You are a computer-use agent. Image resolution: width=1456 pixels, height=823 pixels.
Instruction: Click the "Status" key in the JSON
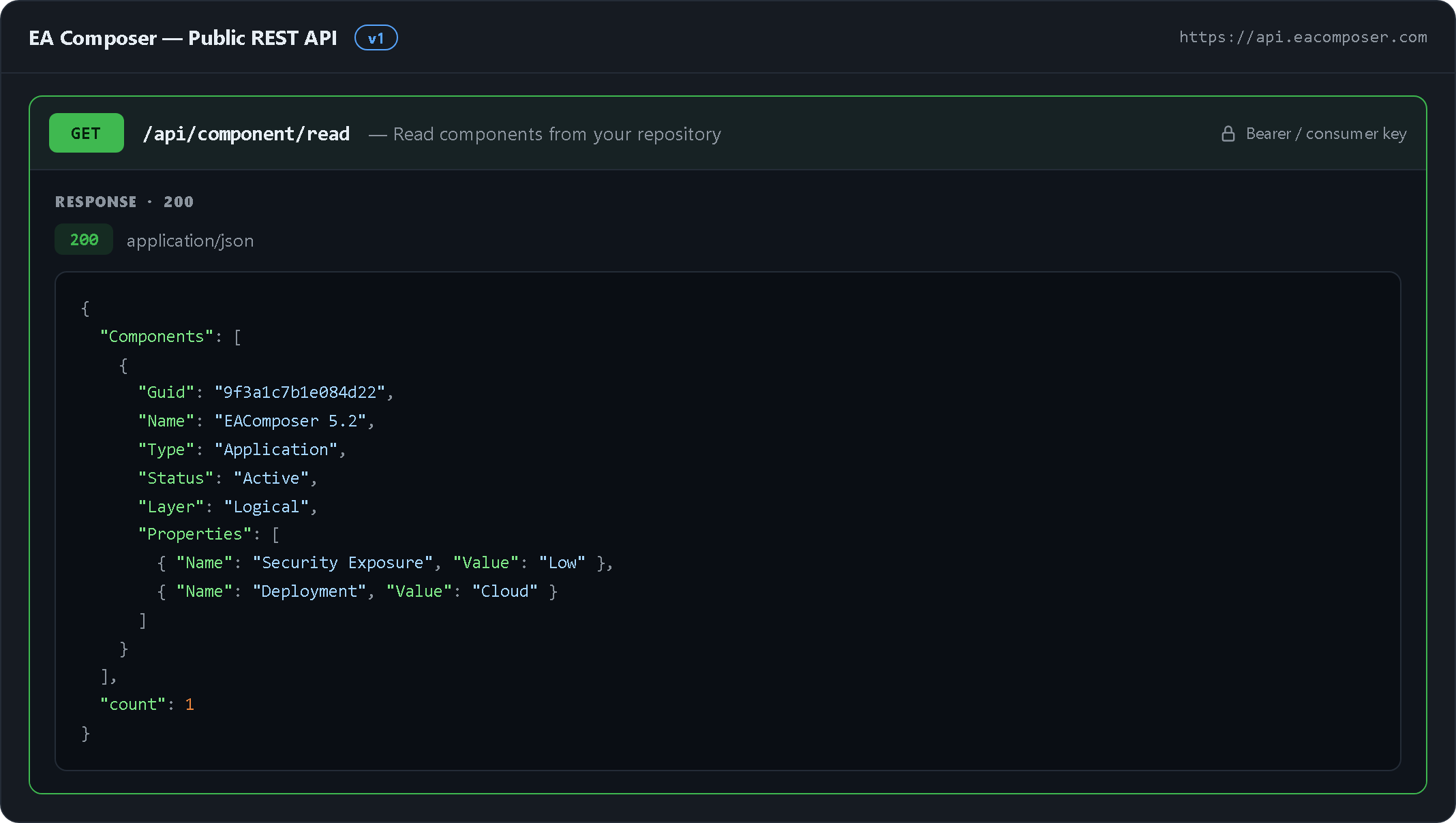(x=176, y=478)
